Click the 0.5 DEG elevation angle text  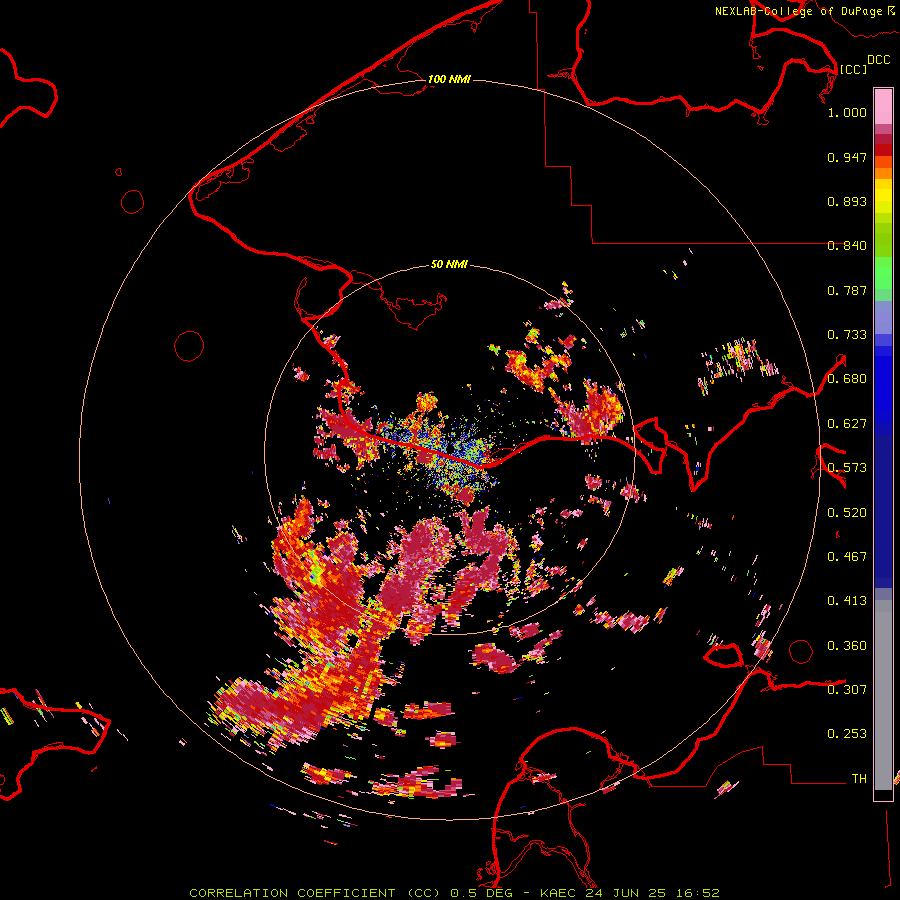[x=483, y=893]
